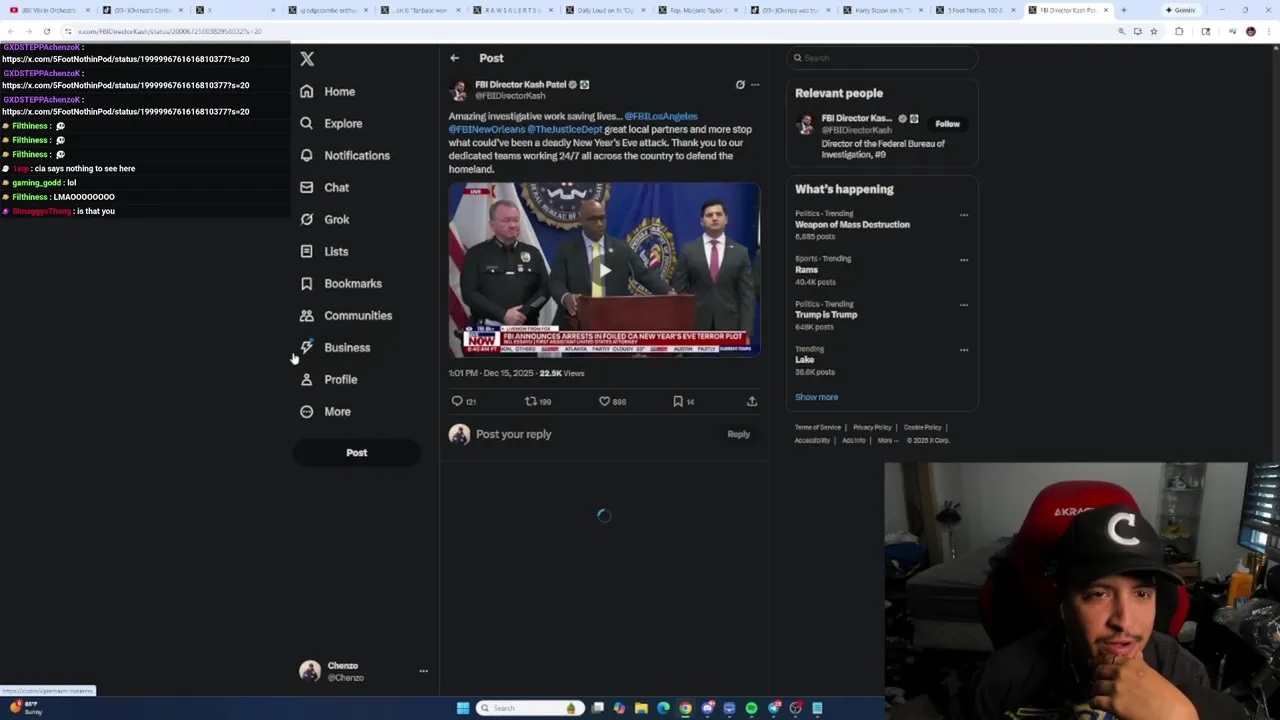Click the Reply button
The height and width of the screenshot is (720, 1280).
click(x=738, y=434)
